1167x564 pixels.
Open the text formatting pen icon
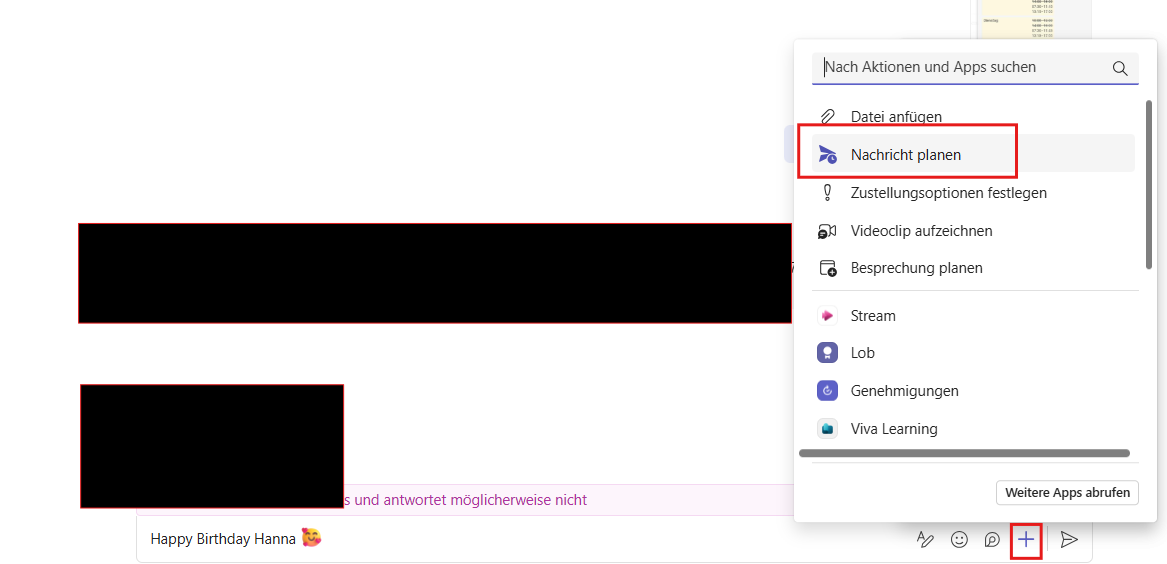pyautogui.click(x=925, y=540)
